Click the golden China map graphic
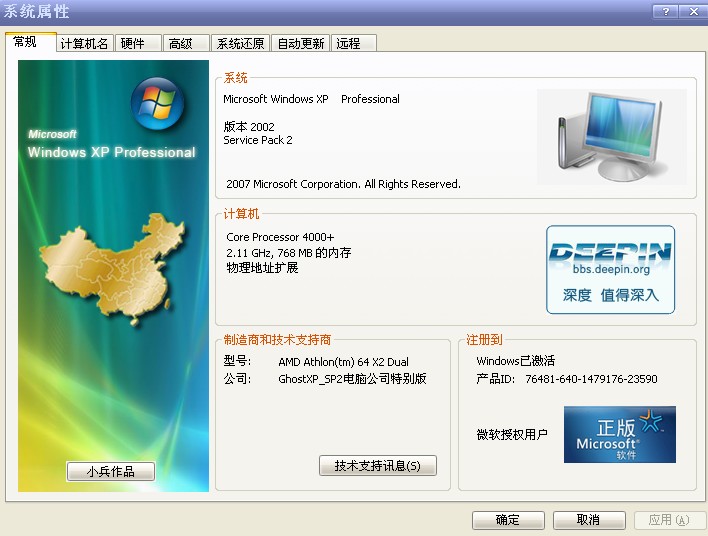The image size is (708, 536). (113, 269)
